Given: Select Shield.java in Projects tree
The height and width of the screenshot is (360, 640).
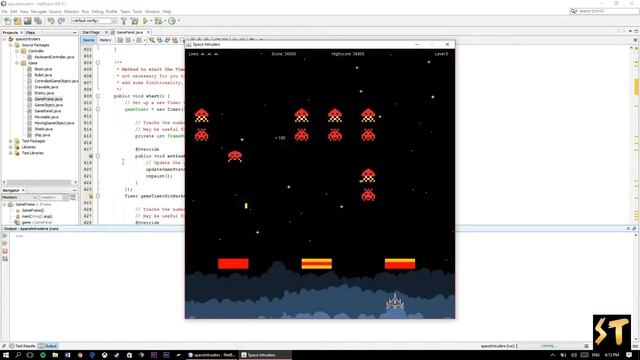Looking at the screenshot, I should point(43,129).
